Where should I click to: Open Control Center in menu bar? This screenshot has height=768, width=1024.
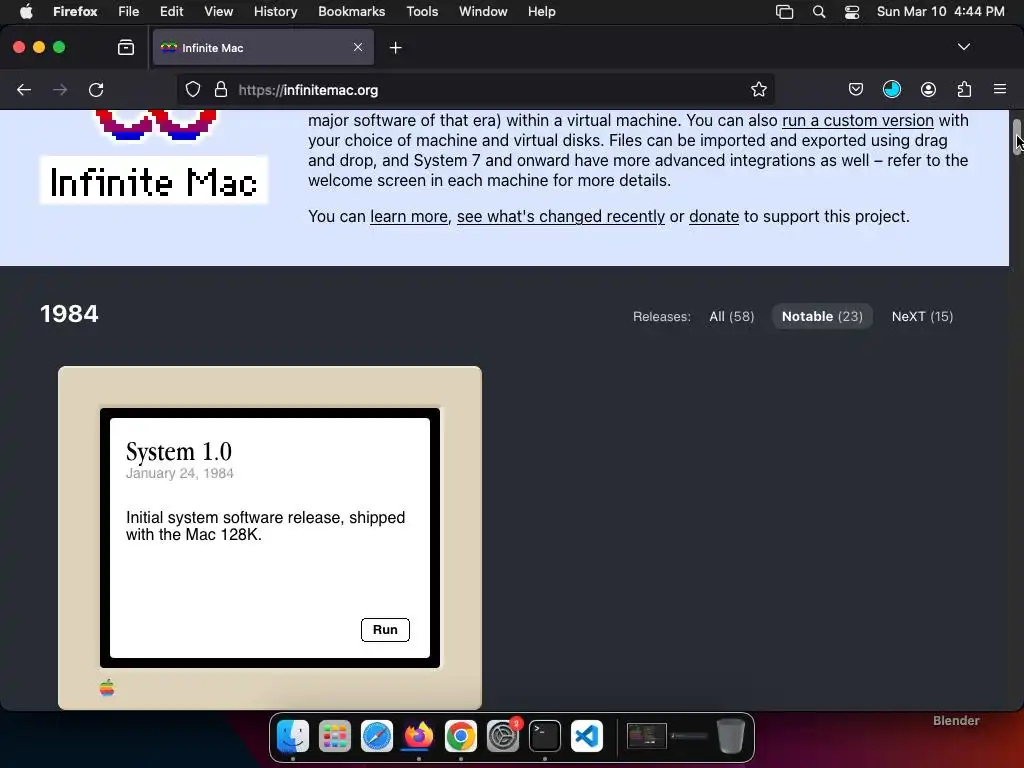(x=852, y=12)
